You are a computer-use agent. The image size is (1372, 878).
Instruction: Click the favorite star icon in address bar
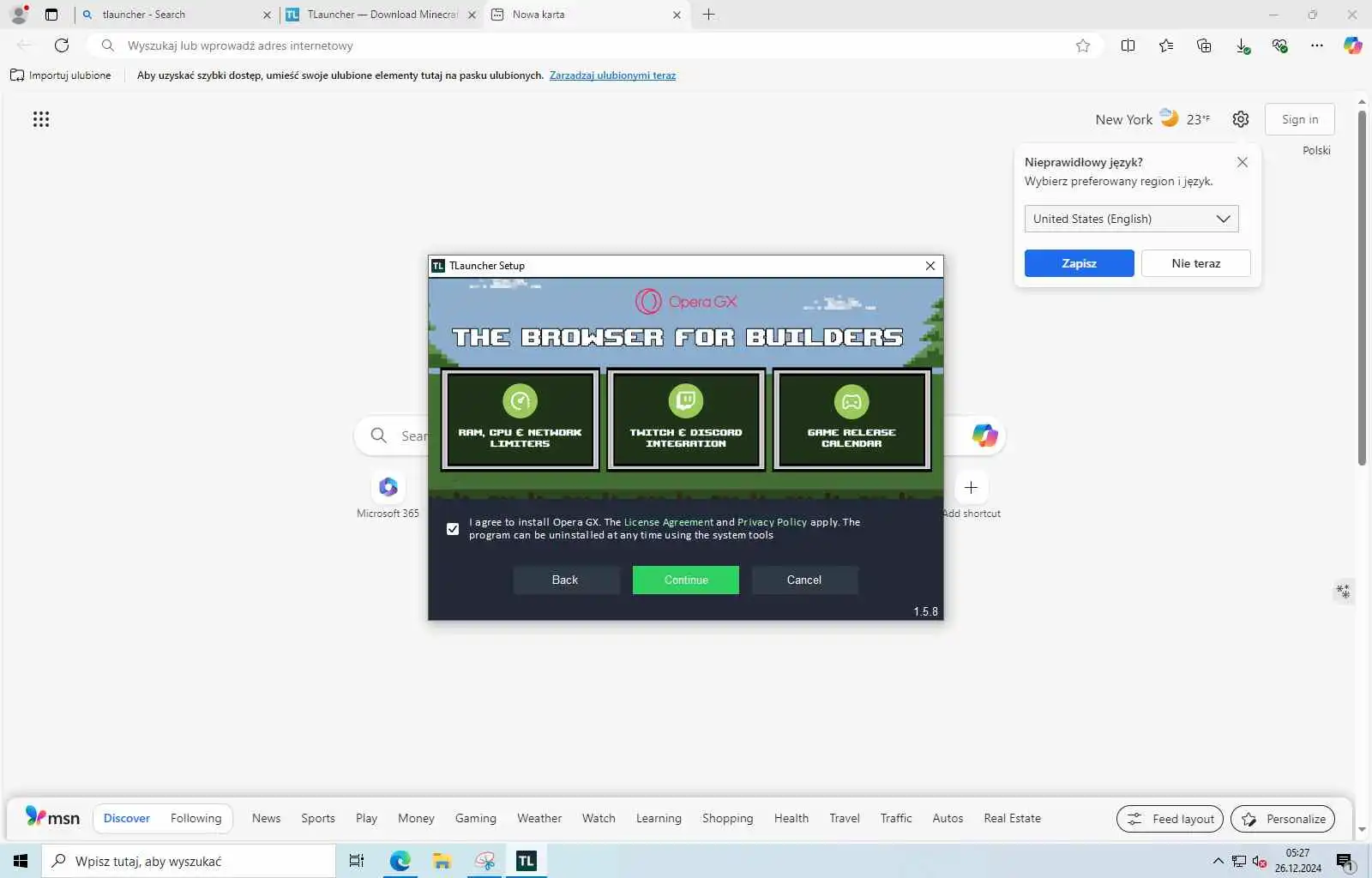1083,45
